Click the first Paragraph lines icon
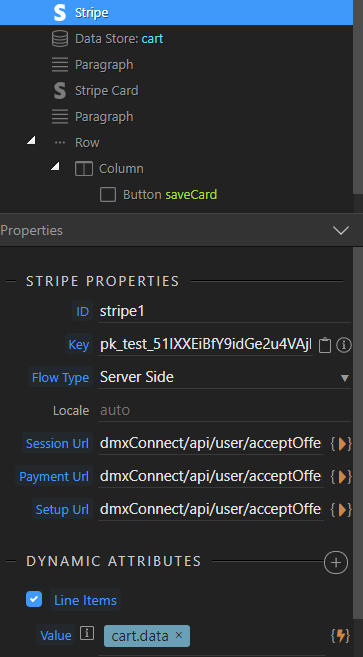 click(60, 65)
